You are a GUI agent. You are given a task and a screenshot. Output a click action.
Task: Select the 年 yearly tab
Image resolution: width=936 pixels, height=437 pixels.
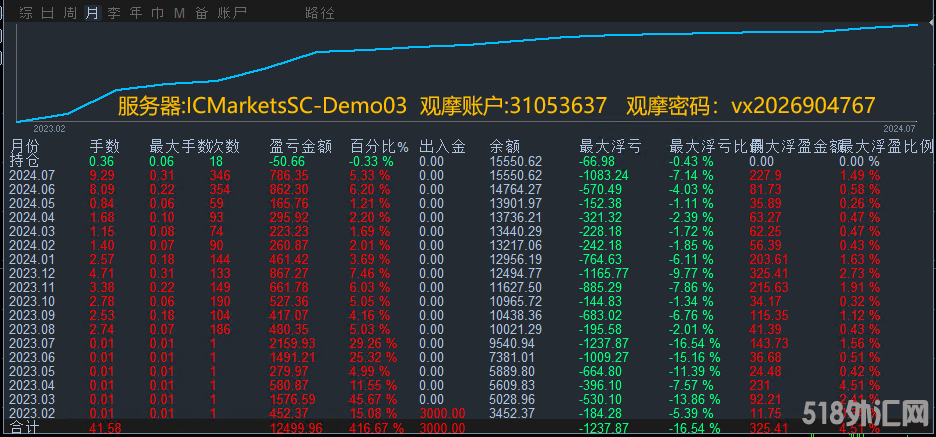[136, 13]
